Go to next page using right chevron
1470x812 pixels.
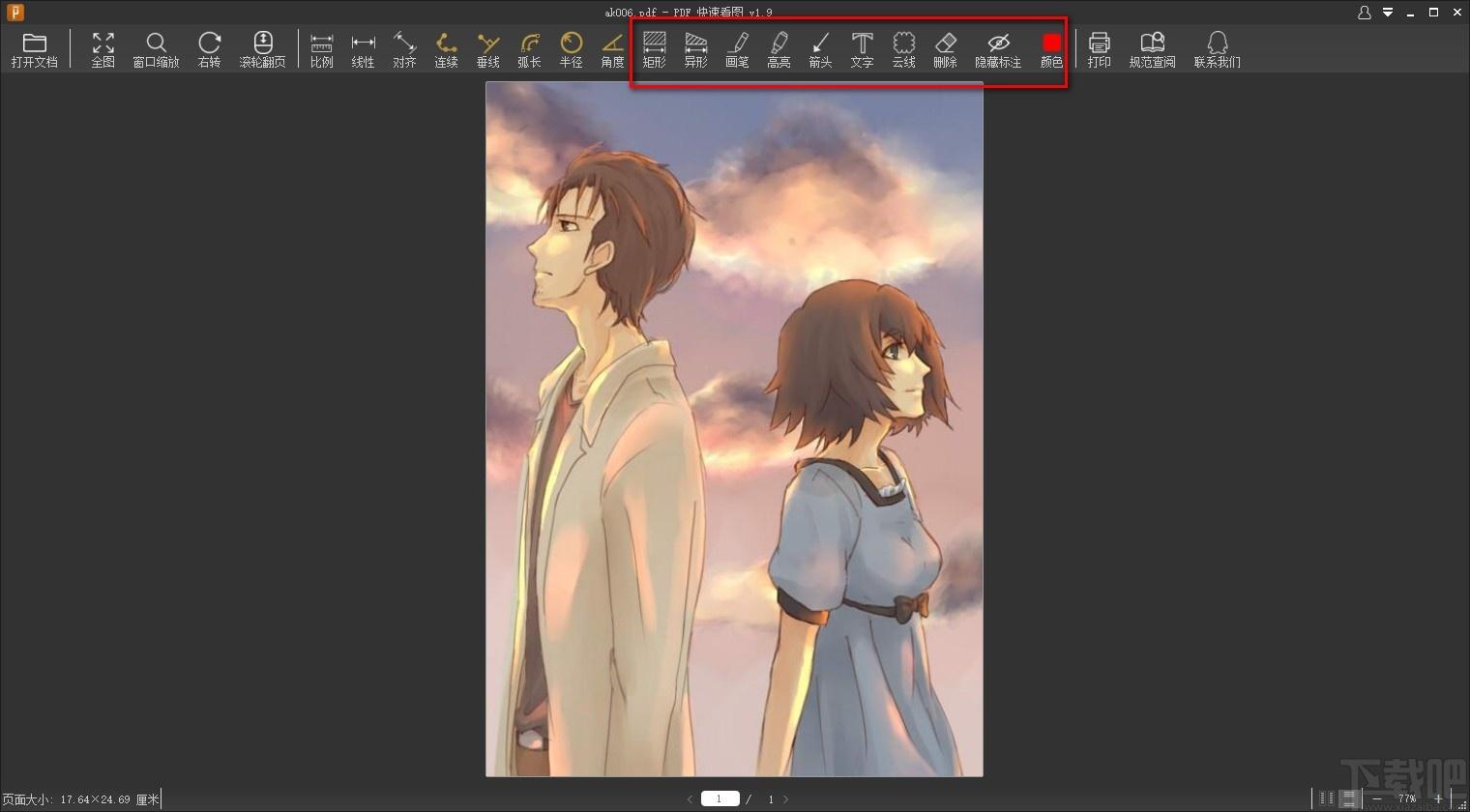(x=786, y=799)
